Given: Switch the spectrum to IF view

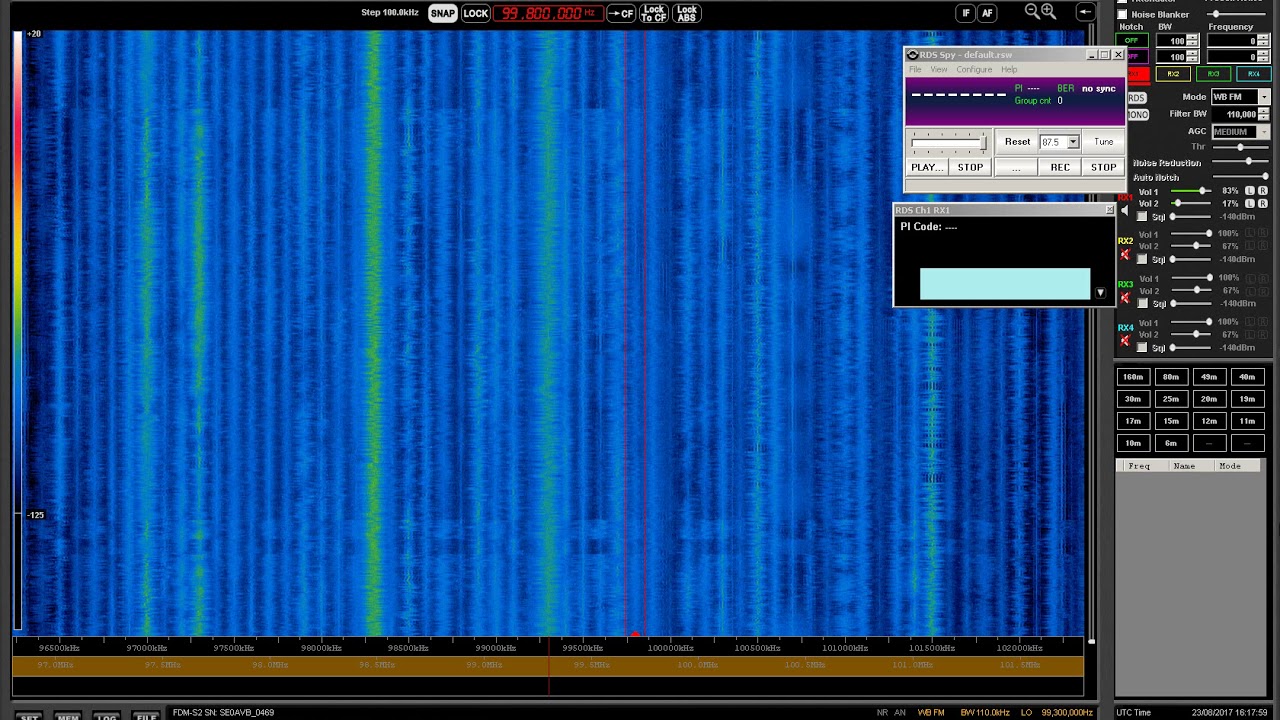Looking at the screenshot, I should coord(965,13).
